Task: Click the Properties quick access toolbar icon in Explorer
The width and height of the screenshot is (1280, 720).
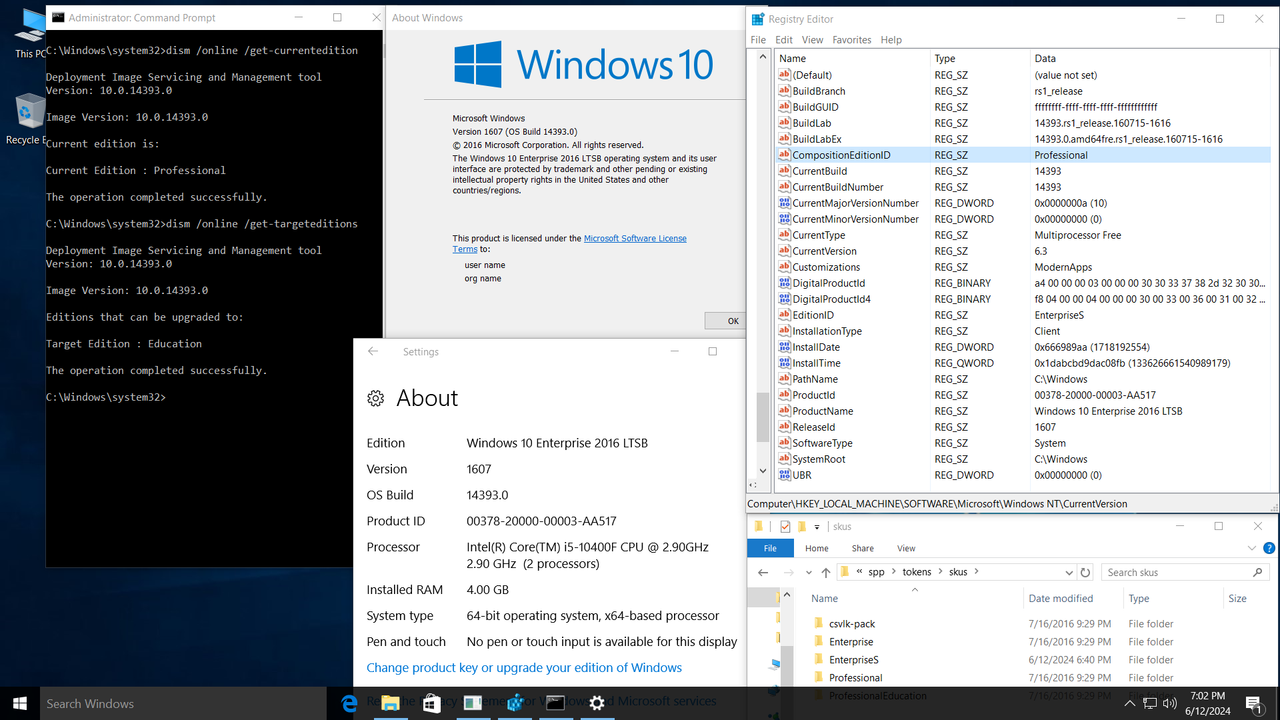Action: 785,526
